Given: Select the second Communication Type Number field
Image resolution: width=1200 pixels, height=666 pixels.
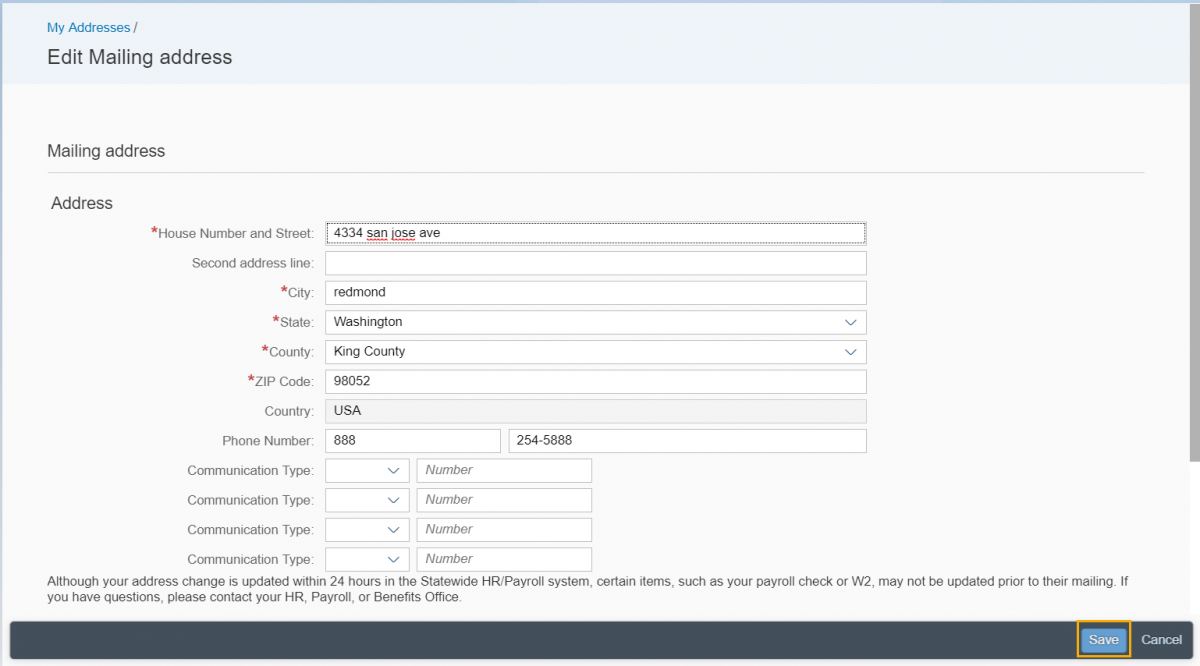Looking at the screenshot, I should pos(504,500).
